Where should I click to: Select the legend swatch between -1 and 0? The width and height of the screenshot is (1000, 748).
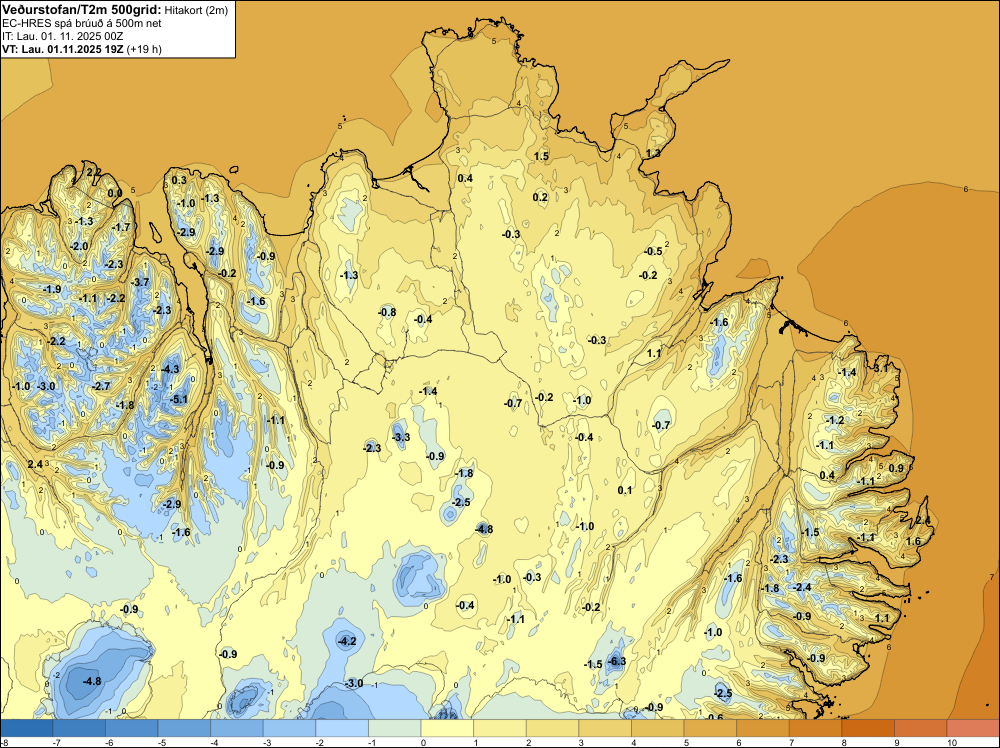tap(395, 728)
